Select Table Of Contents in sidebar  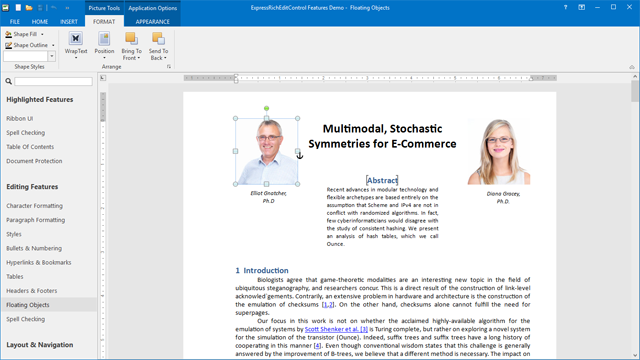pos(30,147)
